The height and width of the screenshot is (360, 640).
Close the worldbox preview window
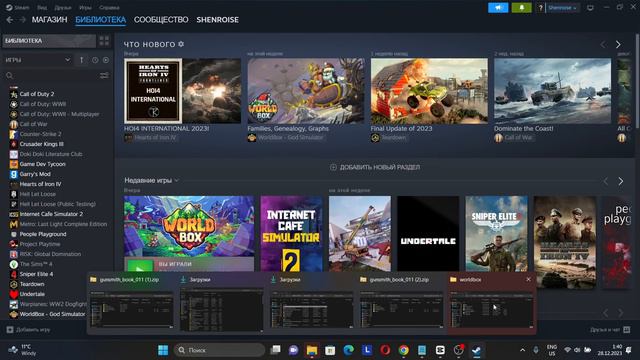coord(529,280)
